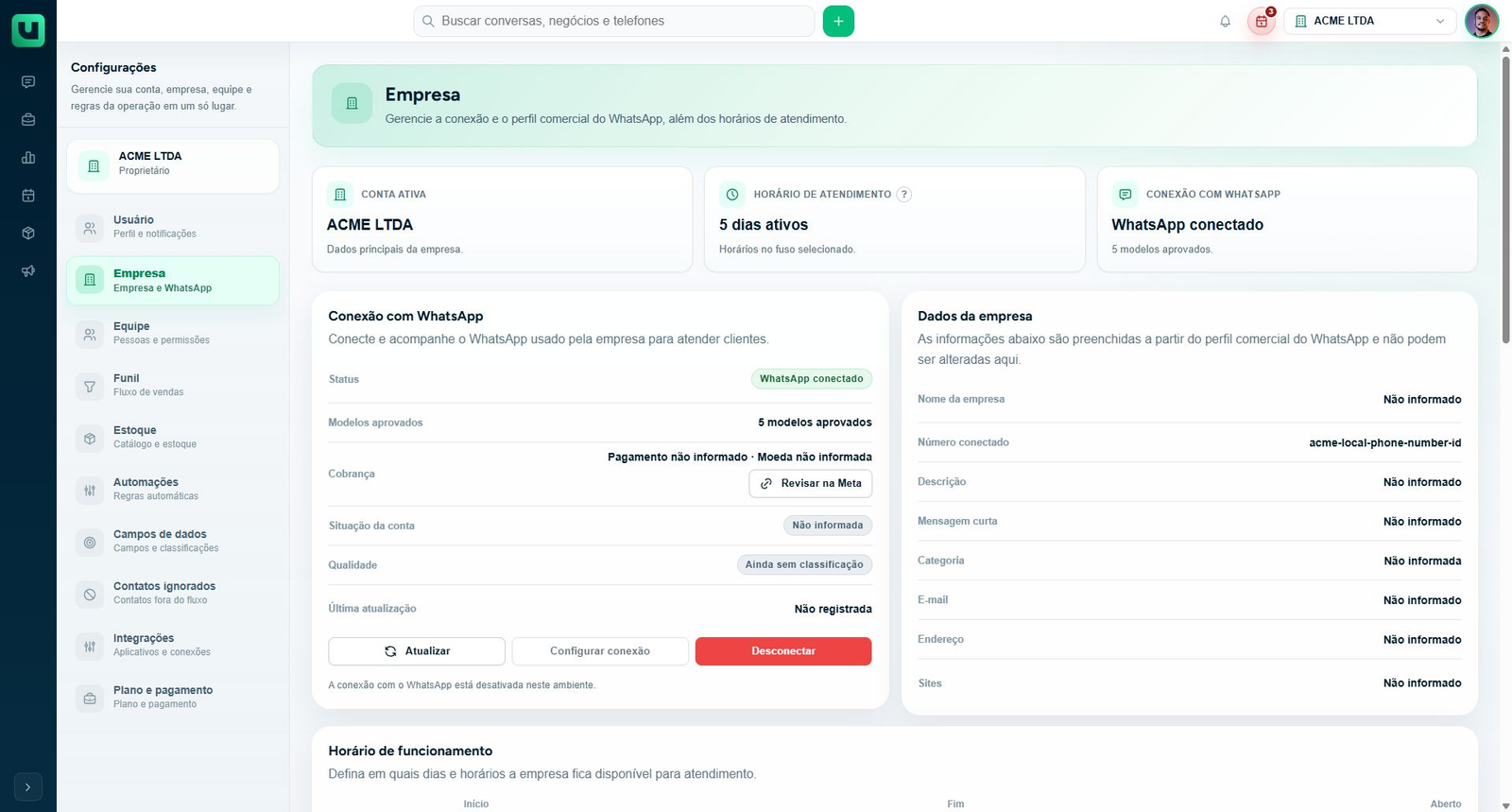Open Usuário settings section
Screen dimensions: 1512x812
point(173,227)
